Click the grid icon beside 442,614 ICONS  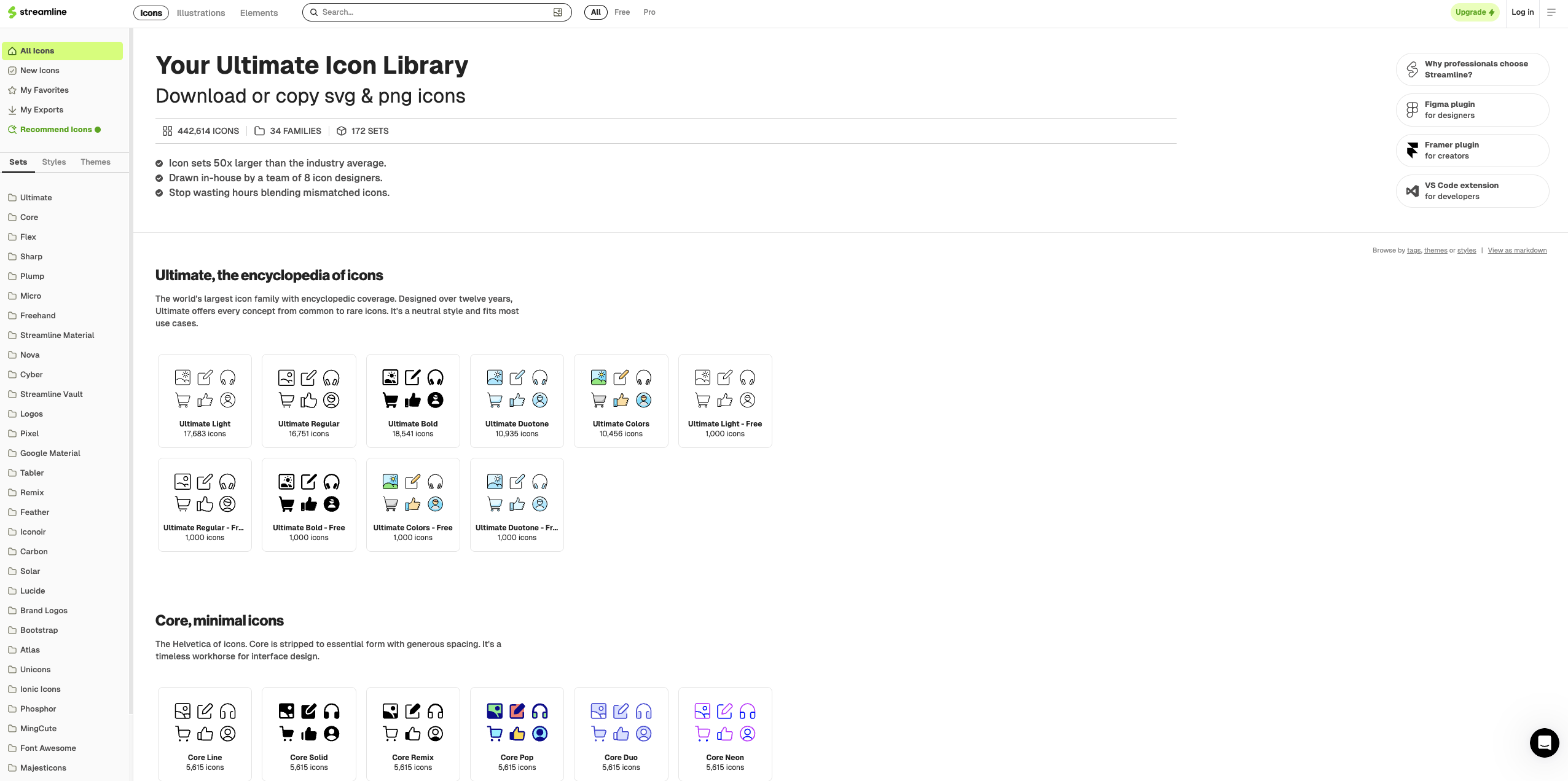pos(167,131)
